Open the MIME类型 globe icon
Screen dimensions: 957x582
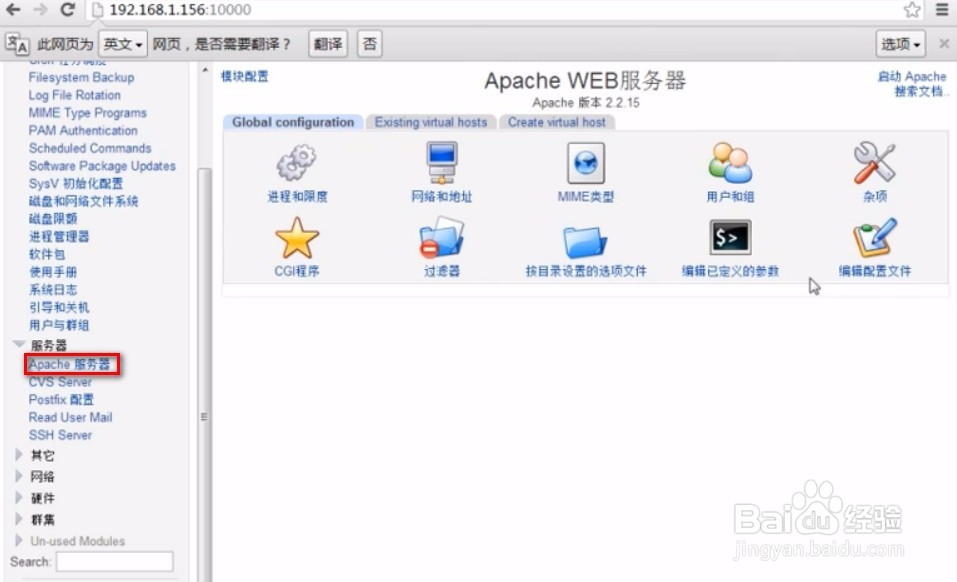pos(585,163)
